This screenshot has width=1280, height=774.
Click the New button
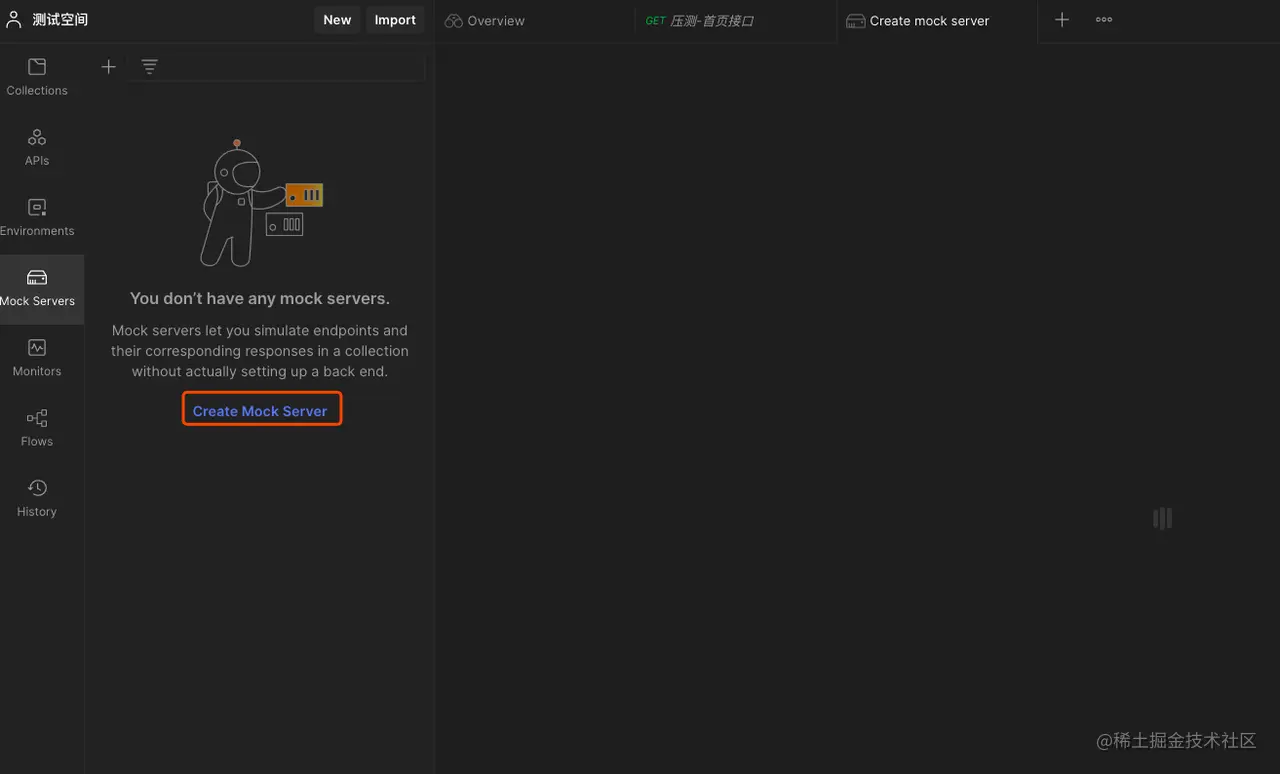click(337, 20)
